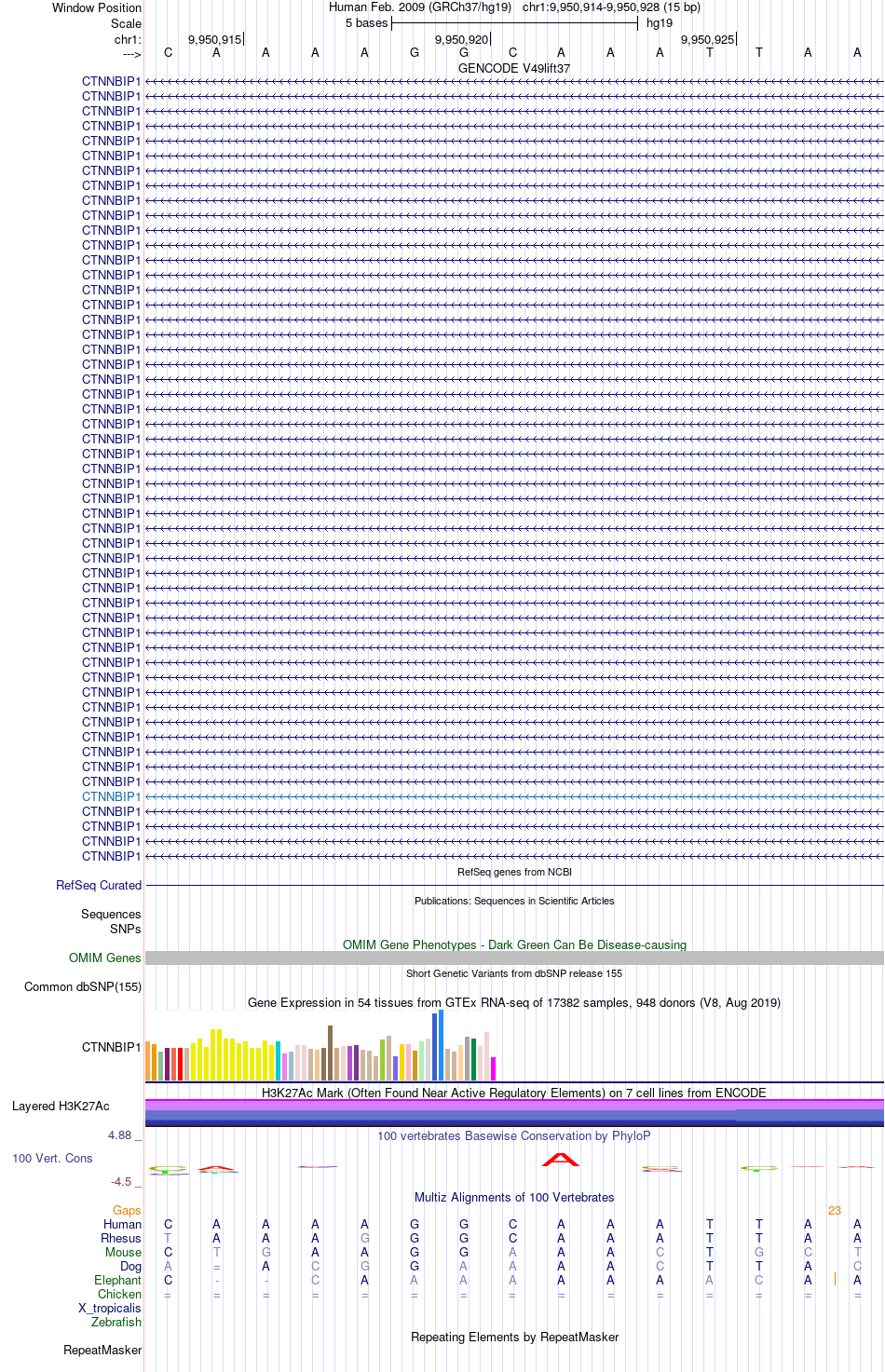Click the RefSeq genes from NCBI title
This screenshot has width=885, height=1372.
pos(514,872)
